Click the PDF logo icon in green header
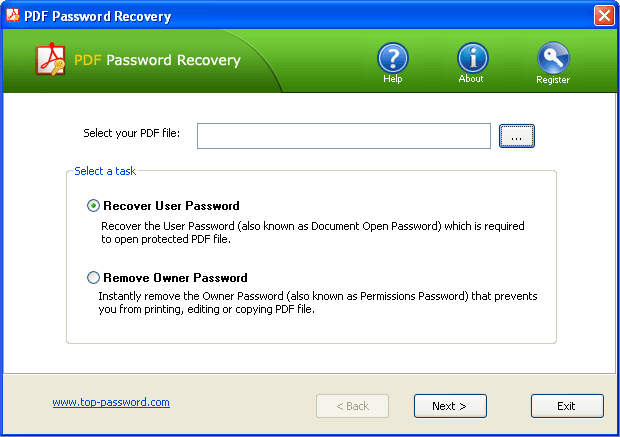 pos(50,60)
